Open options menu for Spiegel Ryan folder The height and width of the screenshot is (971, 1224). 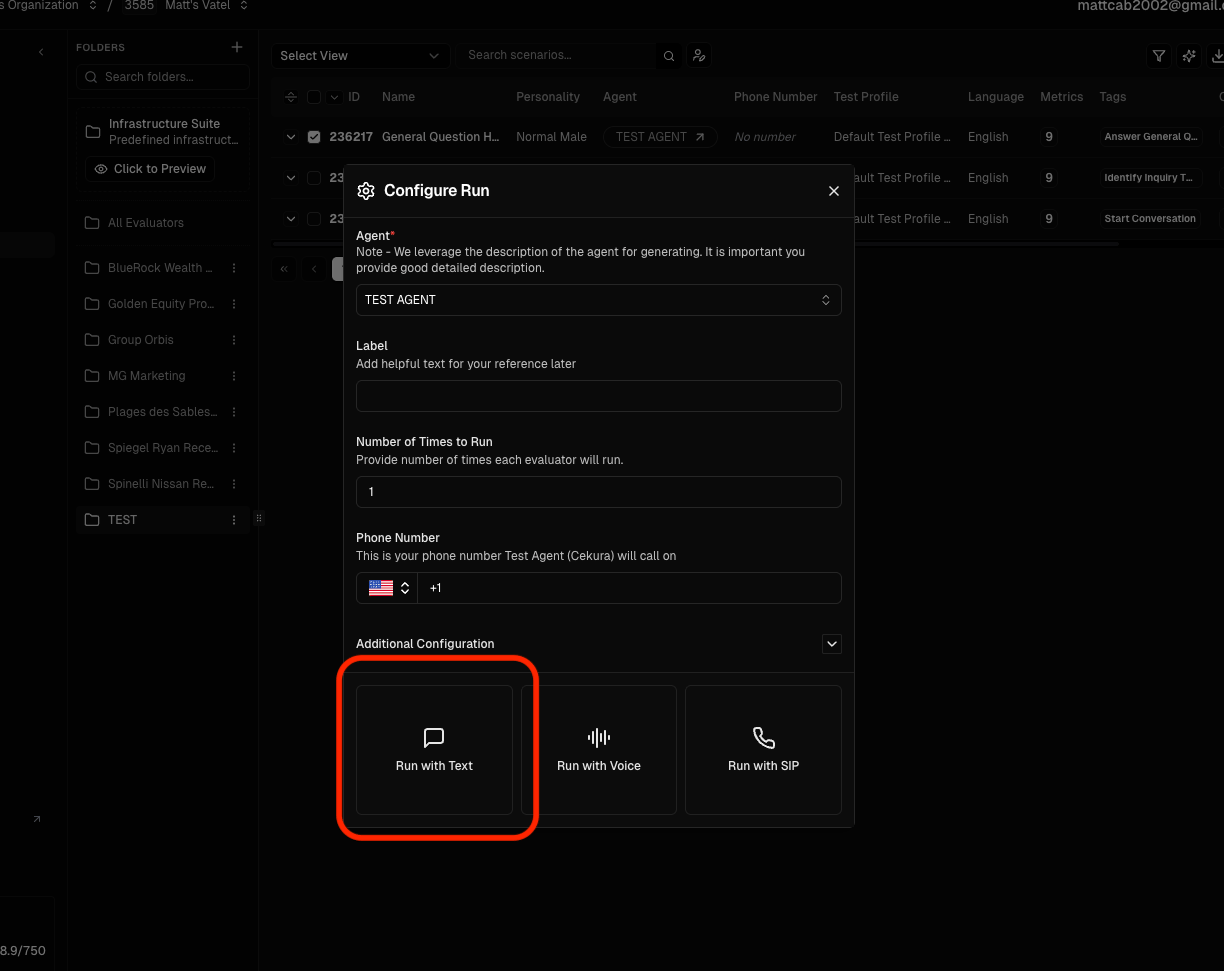(234, 448)
